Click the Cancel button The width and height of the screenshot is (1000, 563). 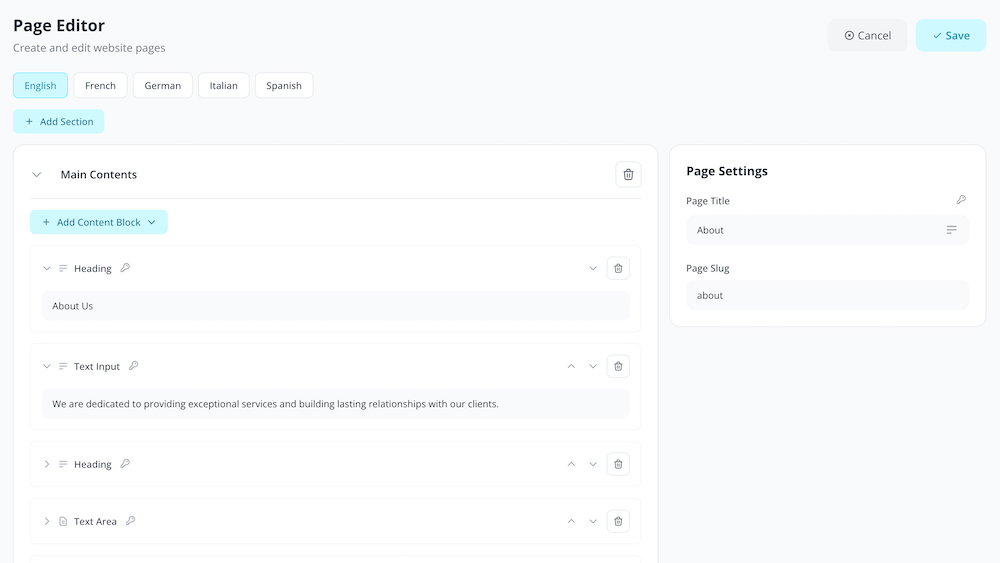click(867, 35)
